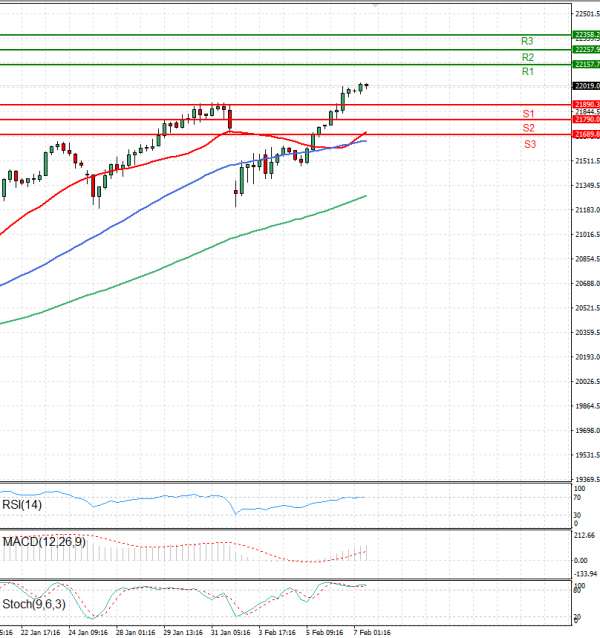
Task: Select the 24 Jan 09:16 time axis label
Action: (x=87, y=632)
